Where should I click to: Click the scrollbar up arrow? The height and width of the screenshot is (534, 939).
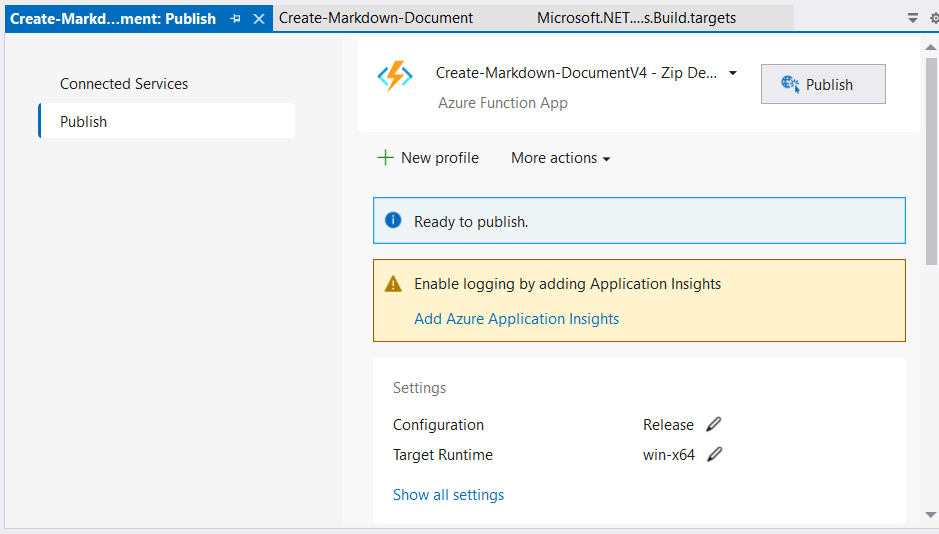[x=931, y=47]
